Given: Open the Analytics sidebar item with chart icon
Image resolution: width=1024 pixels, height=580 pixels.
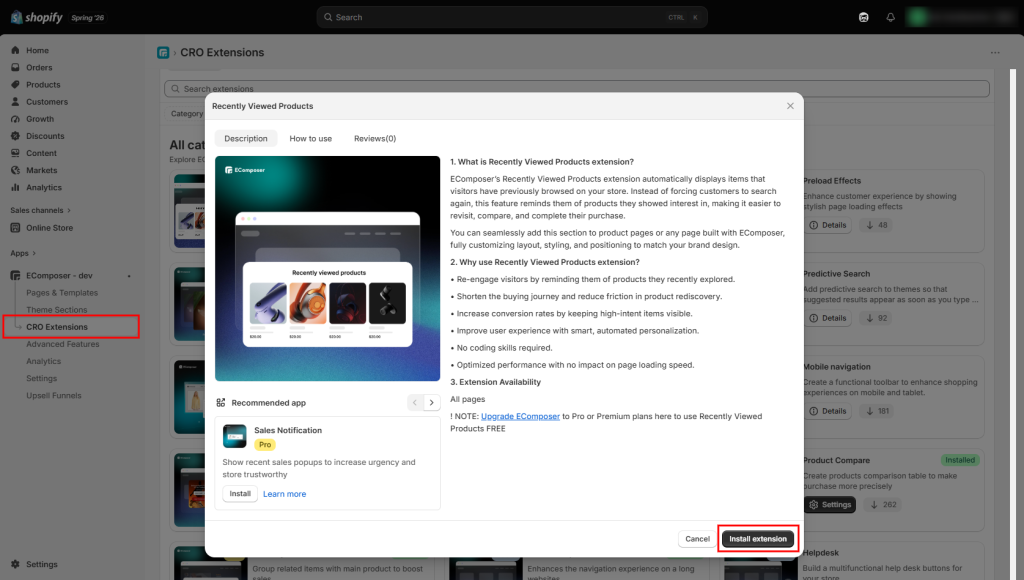Looking at the screenshot, I should pyautogui.click(x=44, y=187).
